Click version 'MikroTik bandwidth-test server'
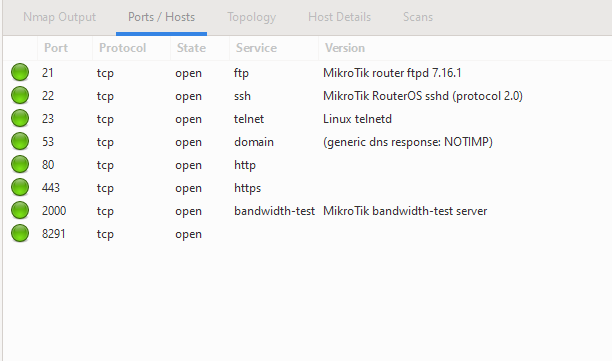This screenshot has width=612, height=361. pos(405,211)
